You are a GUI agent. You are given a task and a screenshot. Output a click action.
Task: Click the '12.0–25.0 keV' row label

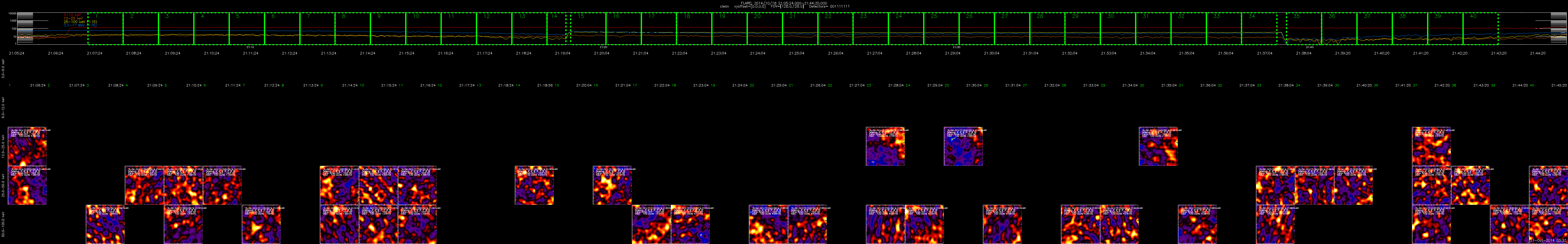3,146
